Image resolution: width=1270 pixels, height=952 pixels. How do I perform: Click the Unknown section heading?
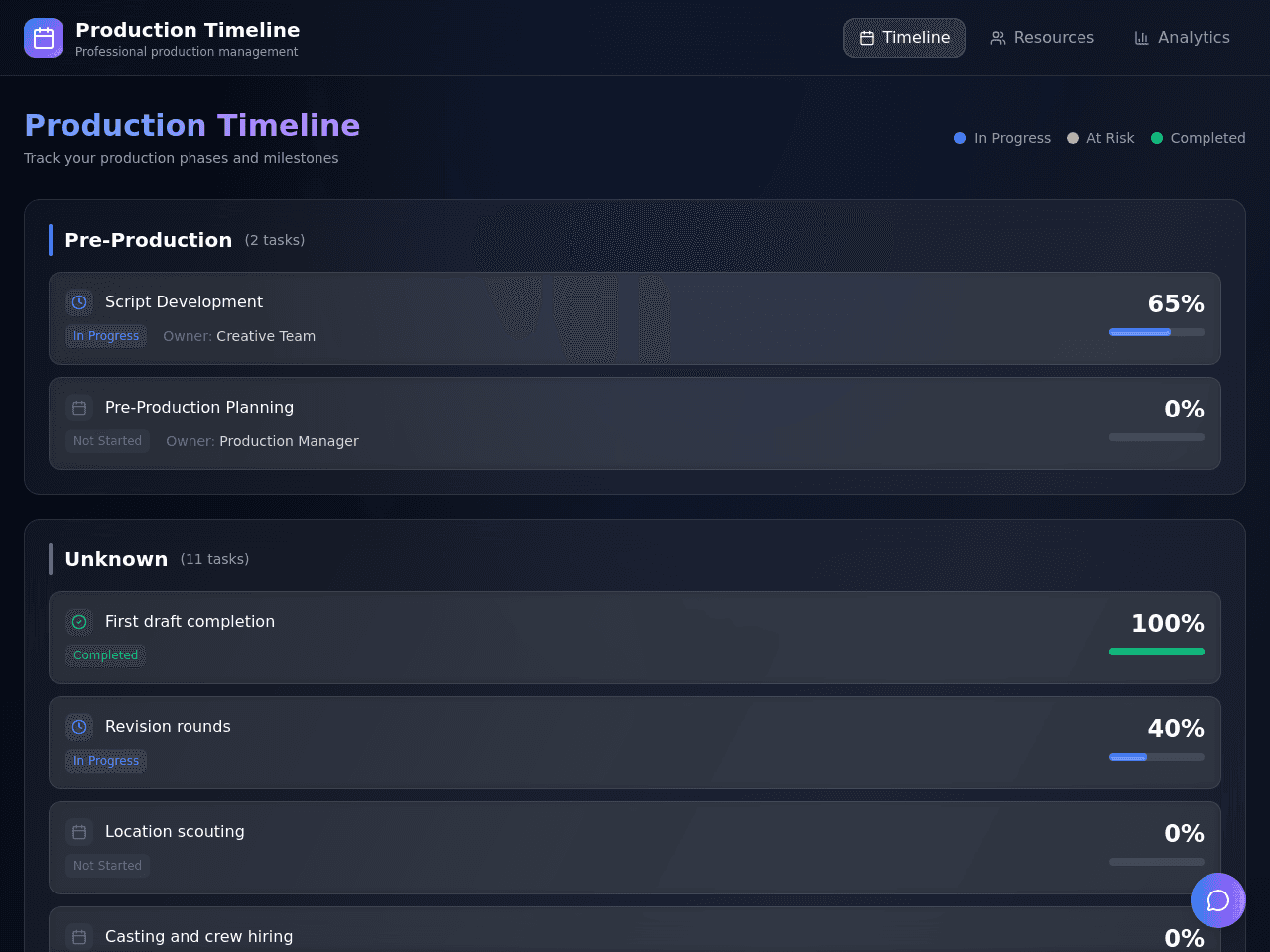click(x=116, y=559)
